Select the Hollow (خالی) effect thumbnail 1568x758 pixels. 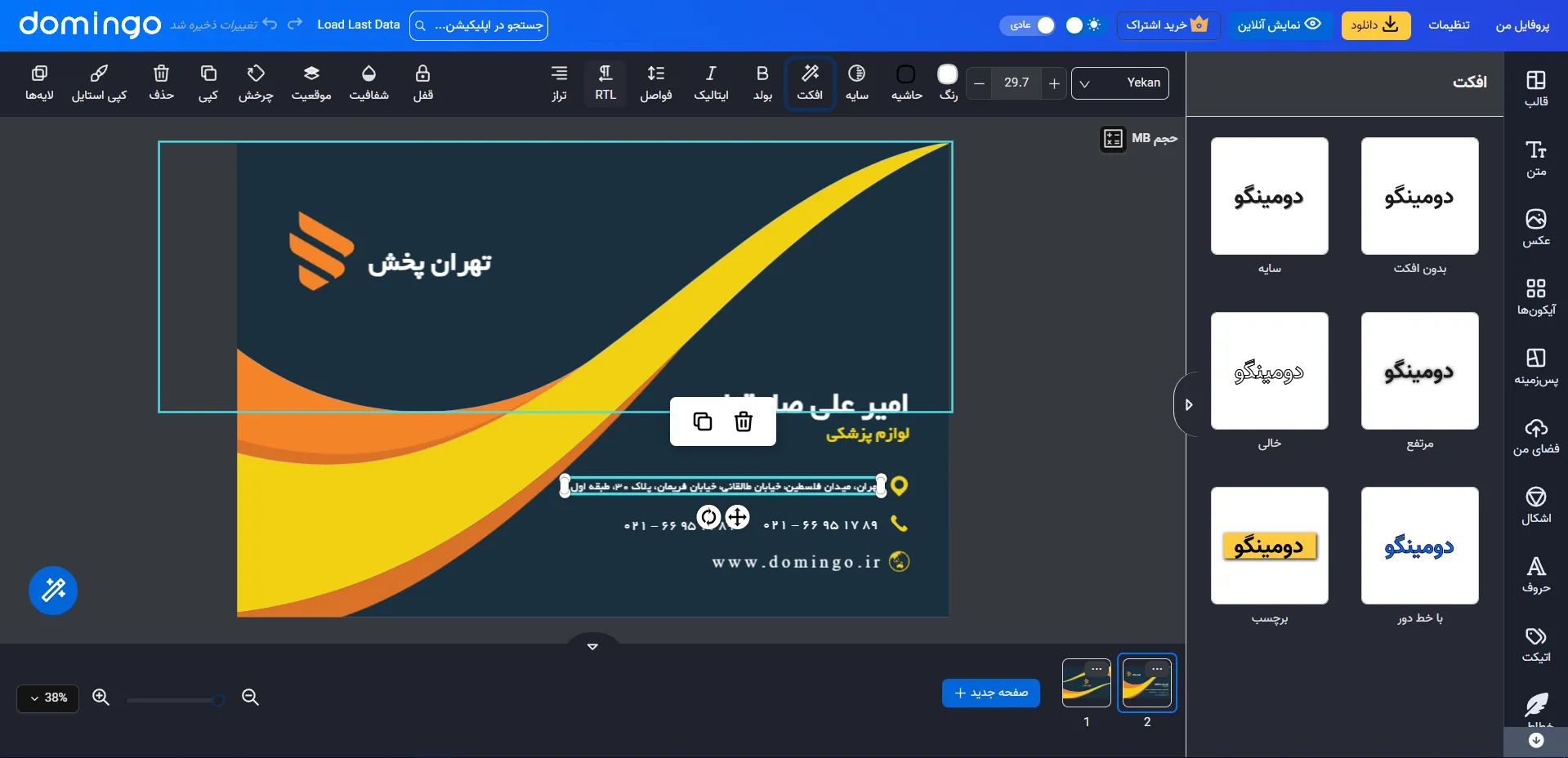(1269, 371)
